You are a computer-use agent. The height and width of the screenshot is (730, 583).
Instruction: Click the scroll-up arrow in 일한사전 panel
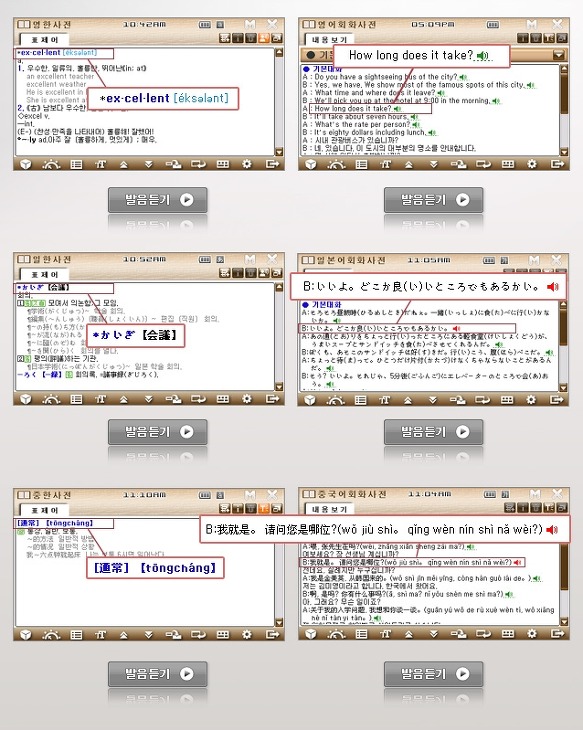[x=279, y=287]
